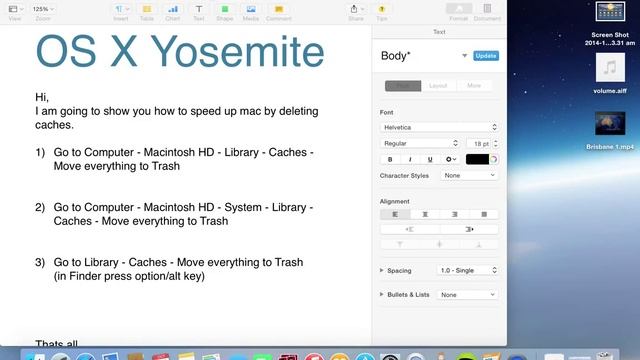Click the Update style button

coord(486,56)
